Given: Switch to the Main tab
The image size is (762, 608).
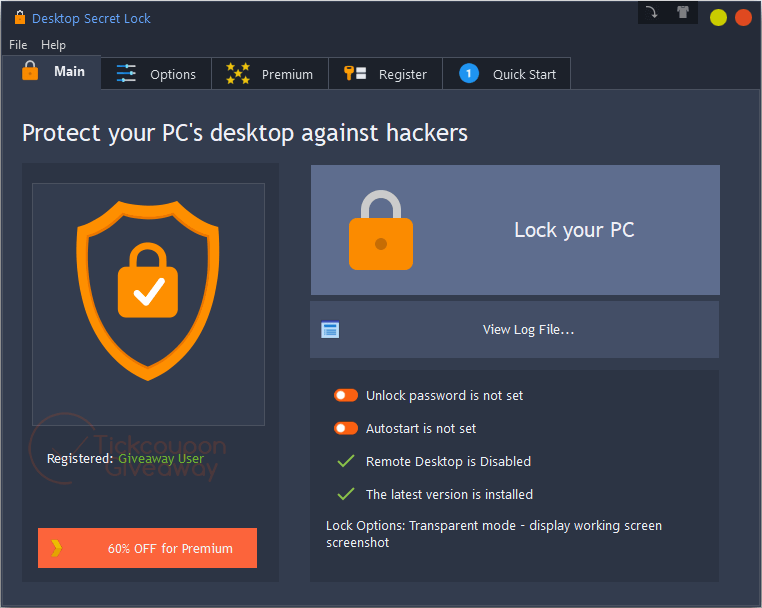Looking at the screenshot, I should coord(52,72).
